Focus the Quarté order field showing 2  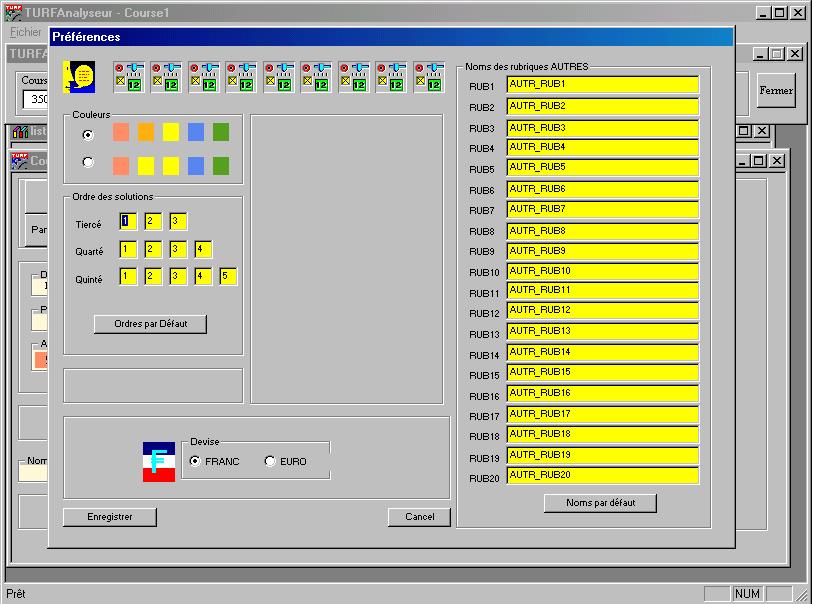pyautogui.click(x=153, y=249)
